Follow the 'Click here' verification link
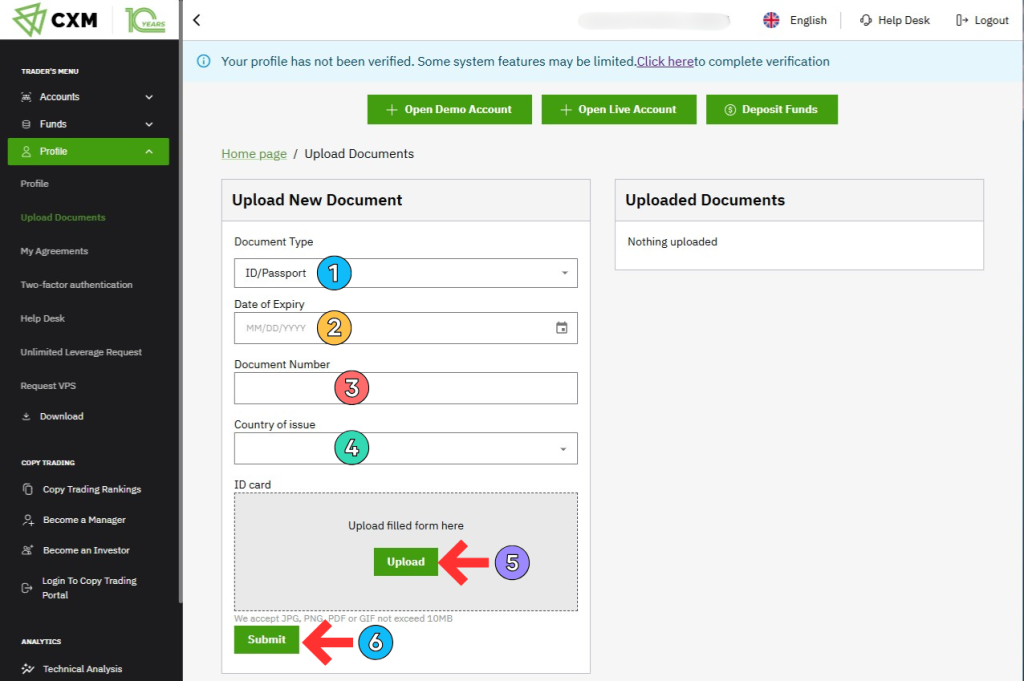The height and width of the screenshot is (681, 1024). (x=665, y=62)
